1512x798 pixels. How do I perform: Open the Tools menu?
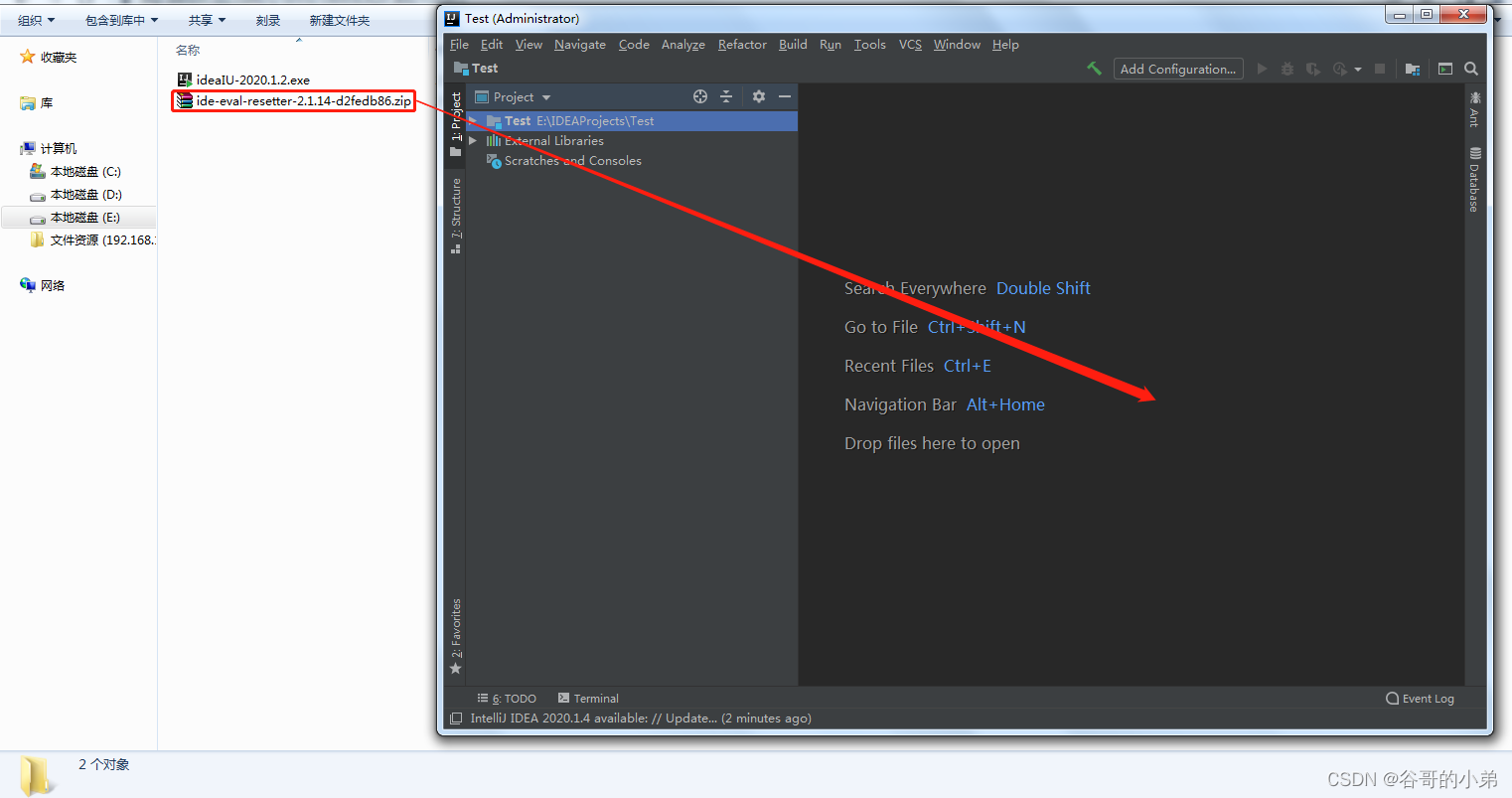(x=869, y=44)
